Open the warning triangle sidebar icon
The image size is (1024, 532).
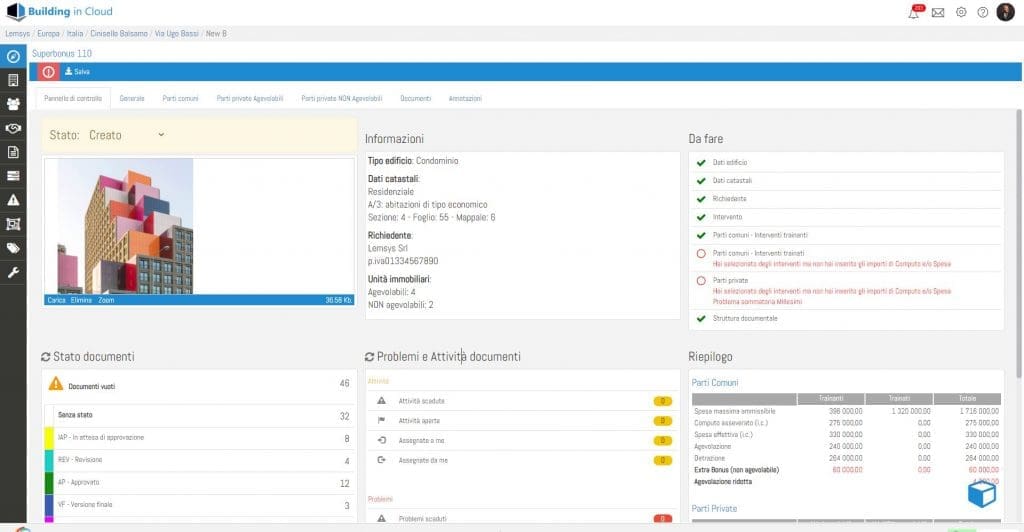point(13,200)
